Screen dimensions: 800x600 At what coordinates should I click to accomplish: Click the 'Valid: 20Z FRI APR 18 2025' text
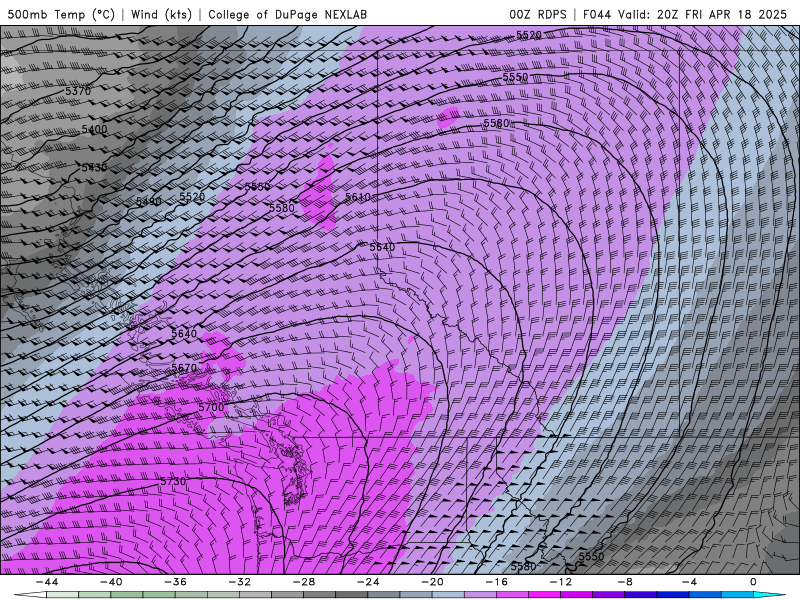pos(703,14)
